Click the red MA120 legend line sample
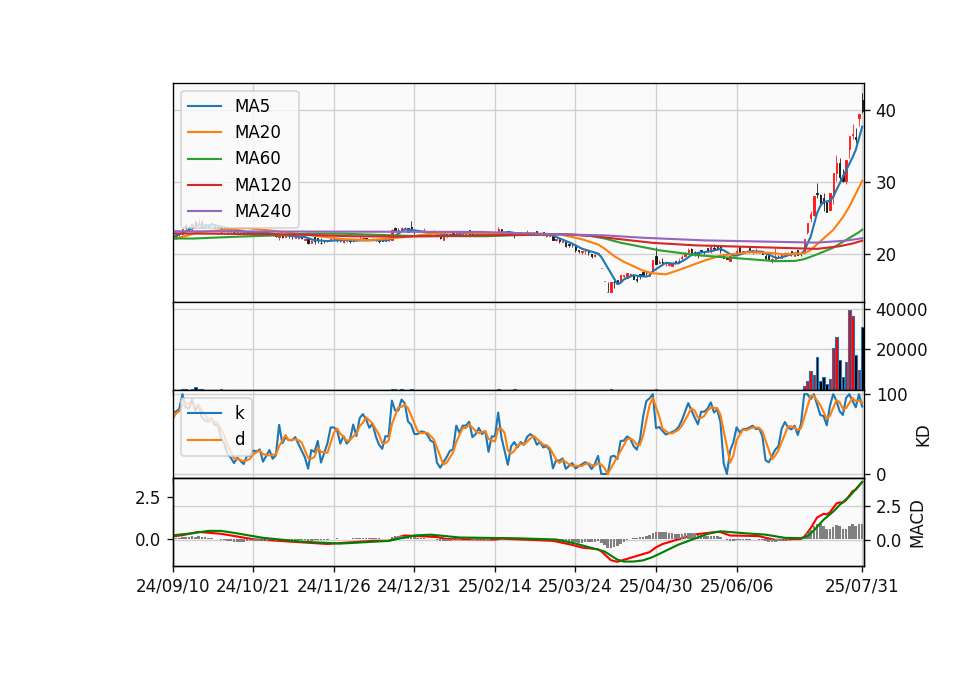Viewport: 960px width, 690px height. [204, 185]
